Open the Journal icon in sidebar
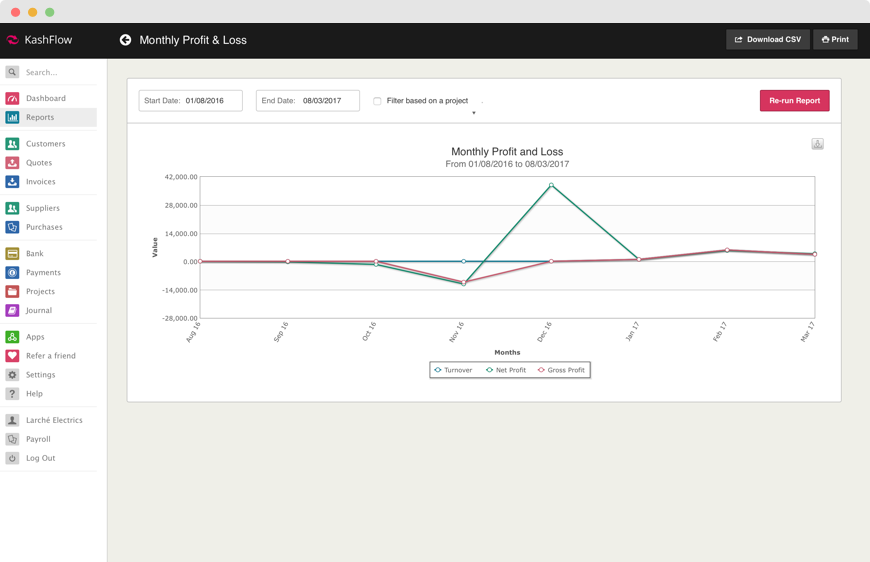870x562 pixels. [12, 311]
